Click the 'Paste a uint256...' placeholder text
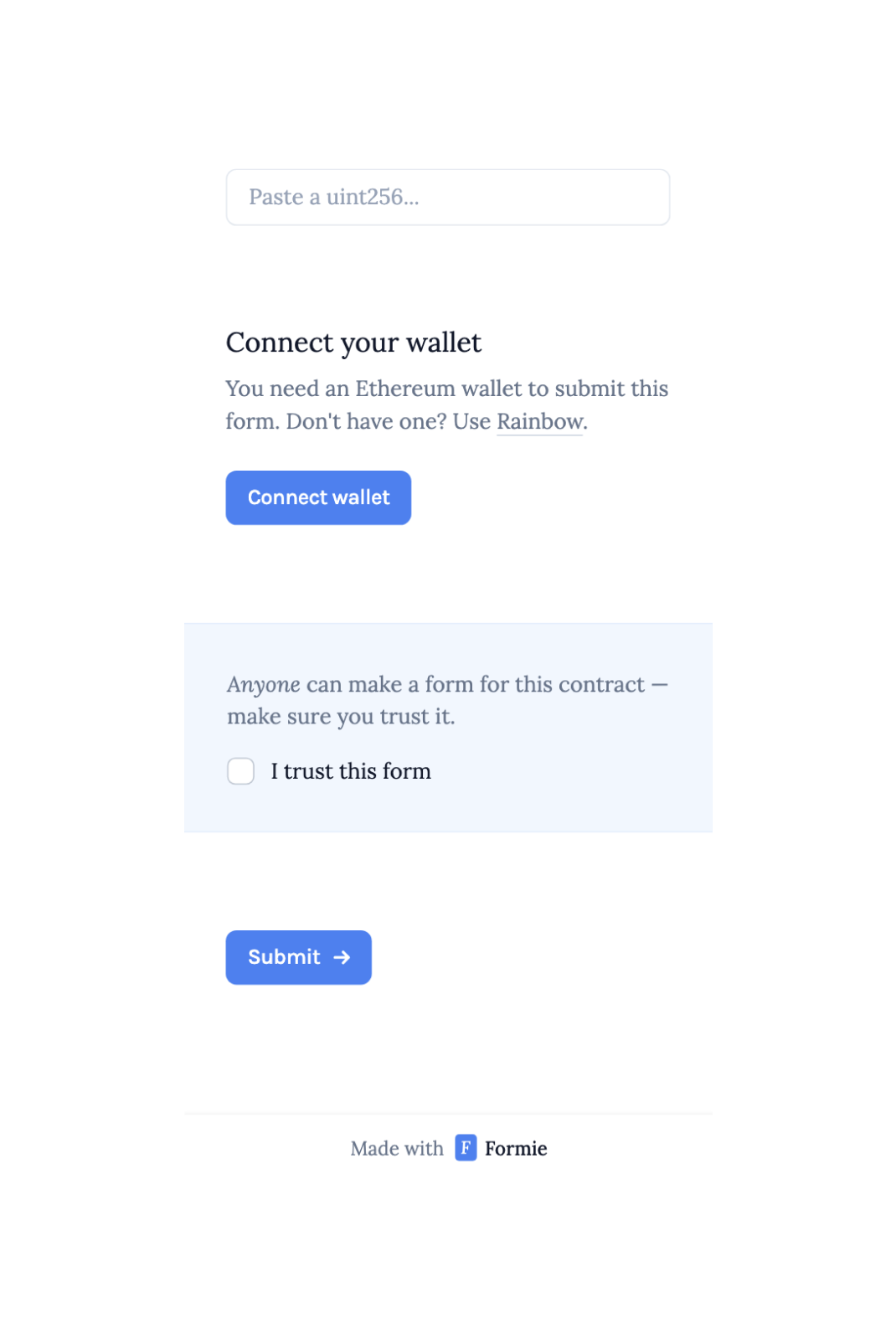The image size is (896, 1344). (x=334, y=198)
